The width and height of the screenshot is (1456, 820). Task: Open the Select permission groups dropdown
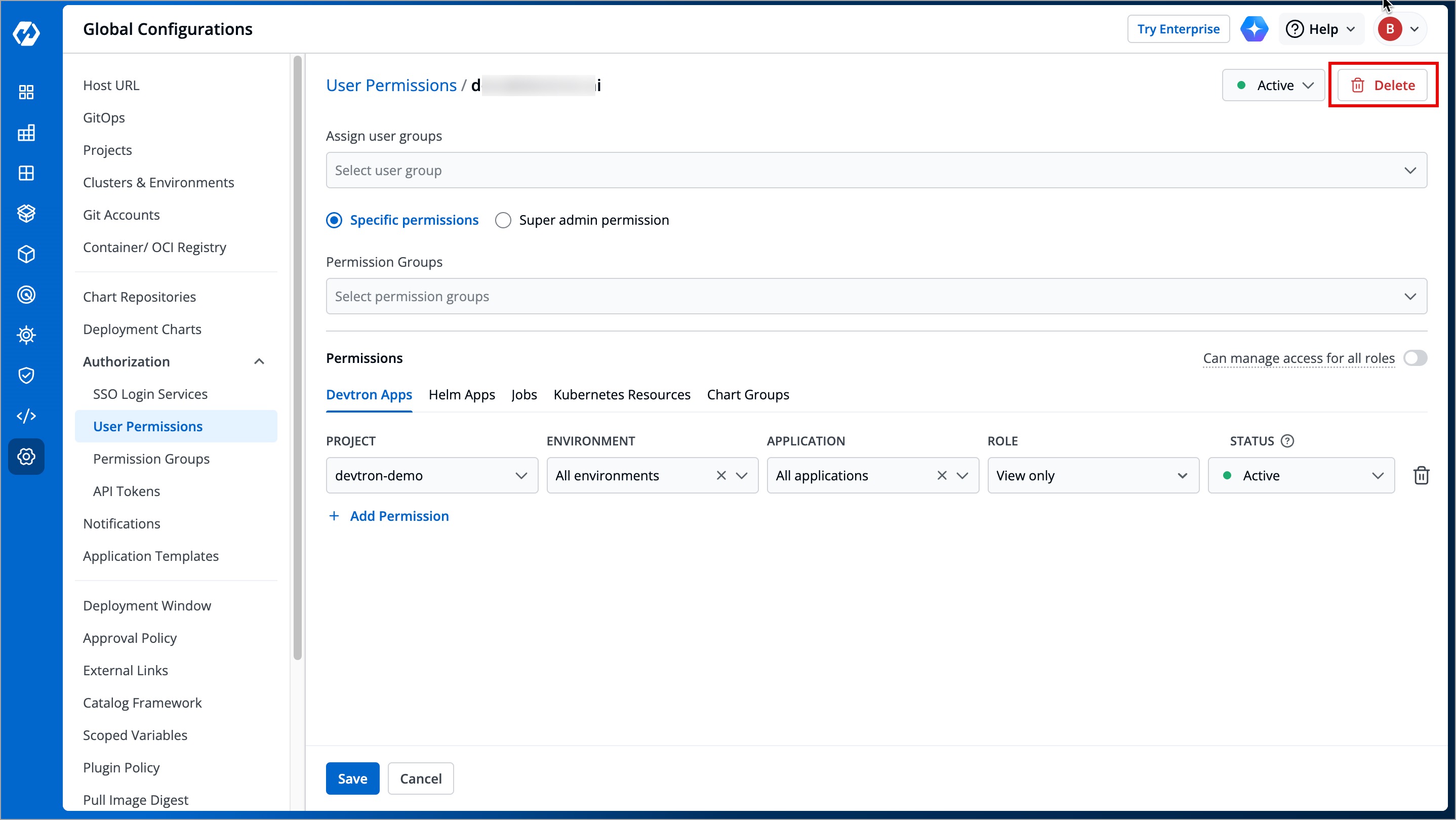pos(876,296)
